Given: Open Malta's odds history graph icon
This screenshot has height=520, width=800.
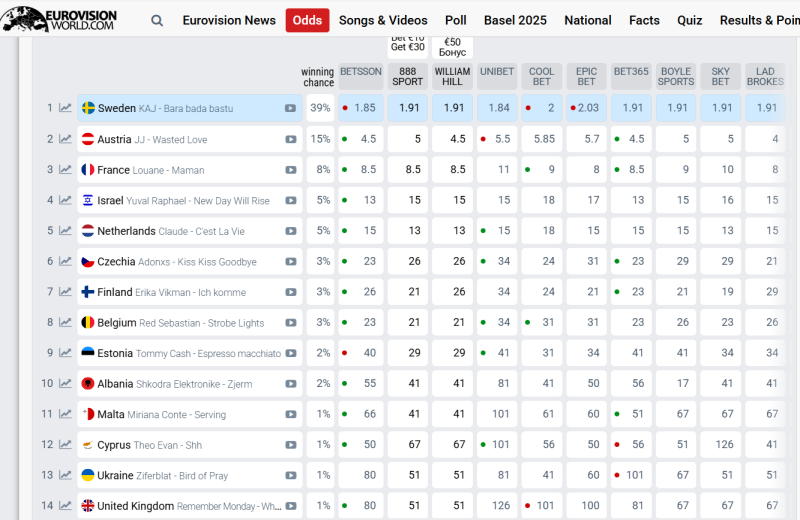Looking at the screenshot, I should [65, 414].
